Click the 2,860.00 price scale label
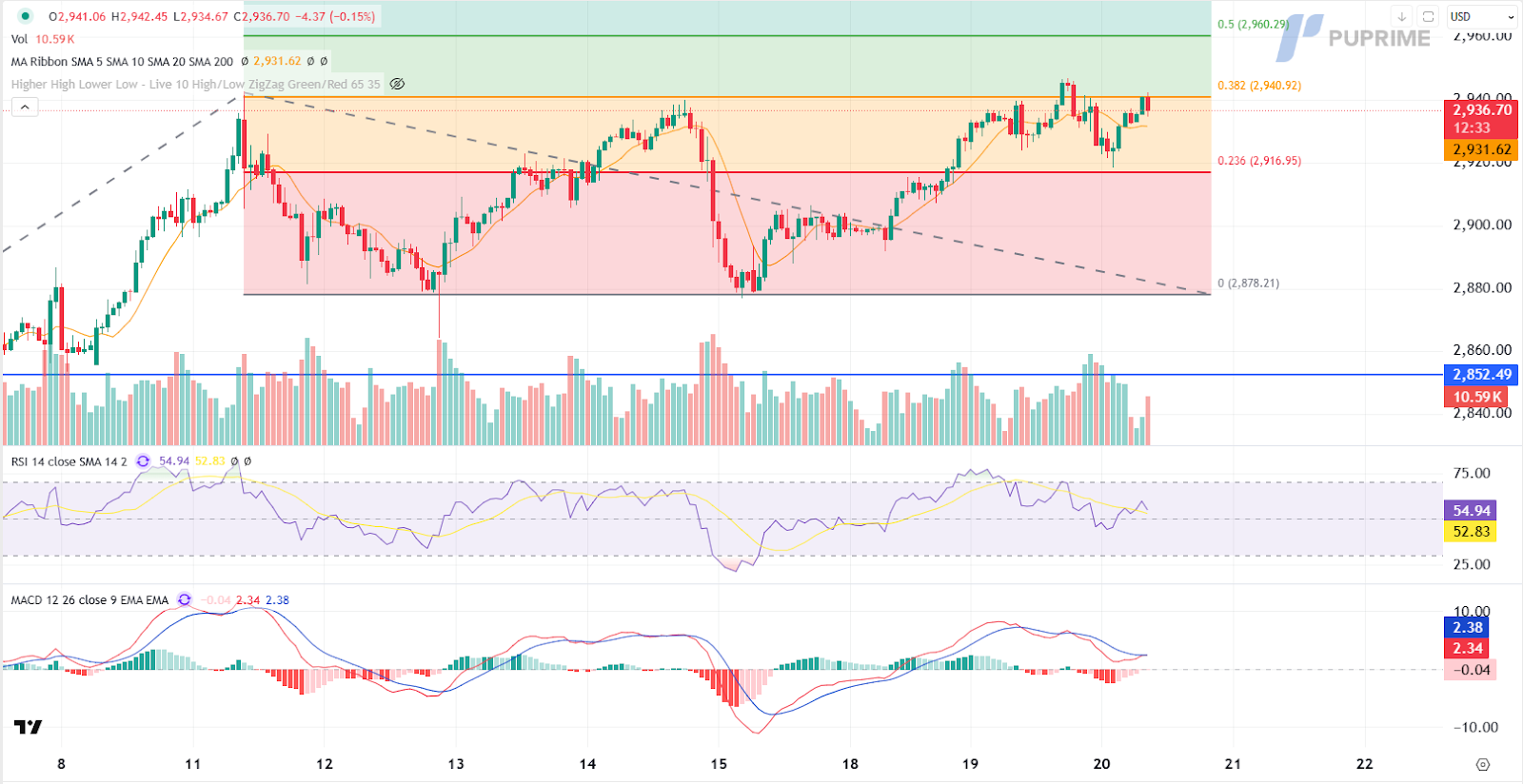Viewport: 1523px width, 784px height. pyautogui.click(x=1482, y=350)
